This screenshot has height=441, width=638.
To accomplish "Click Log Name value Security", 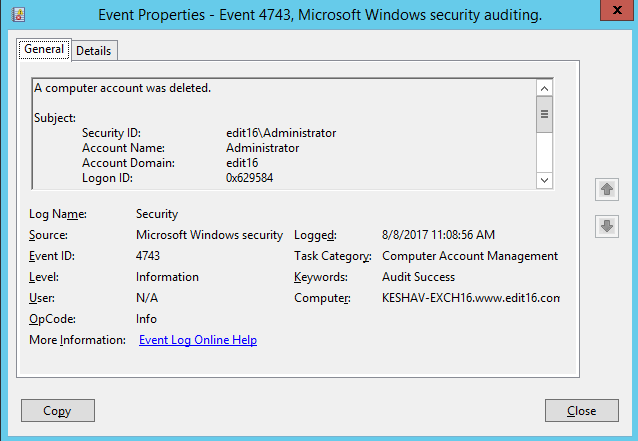I will pyautogui.click(x=157, y=214).
